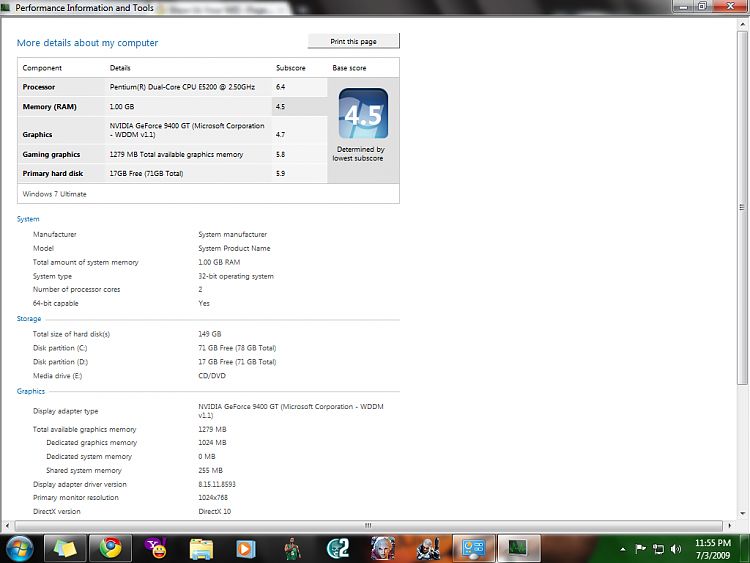750x563 pixels.
Task: Close the Performance Information and Tools window
Action: pyautogui.click(x=730, y=7)
